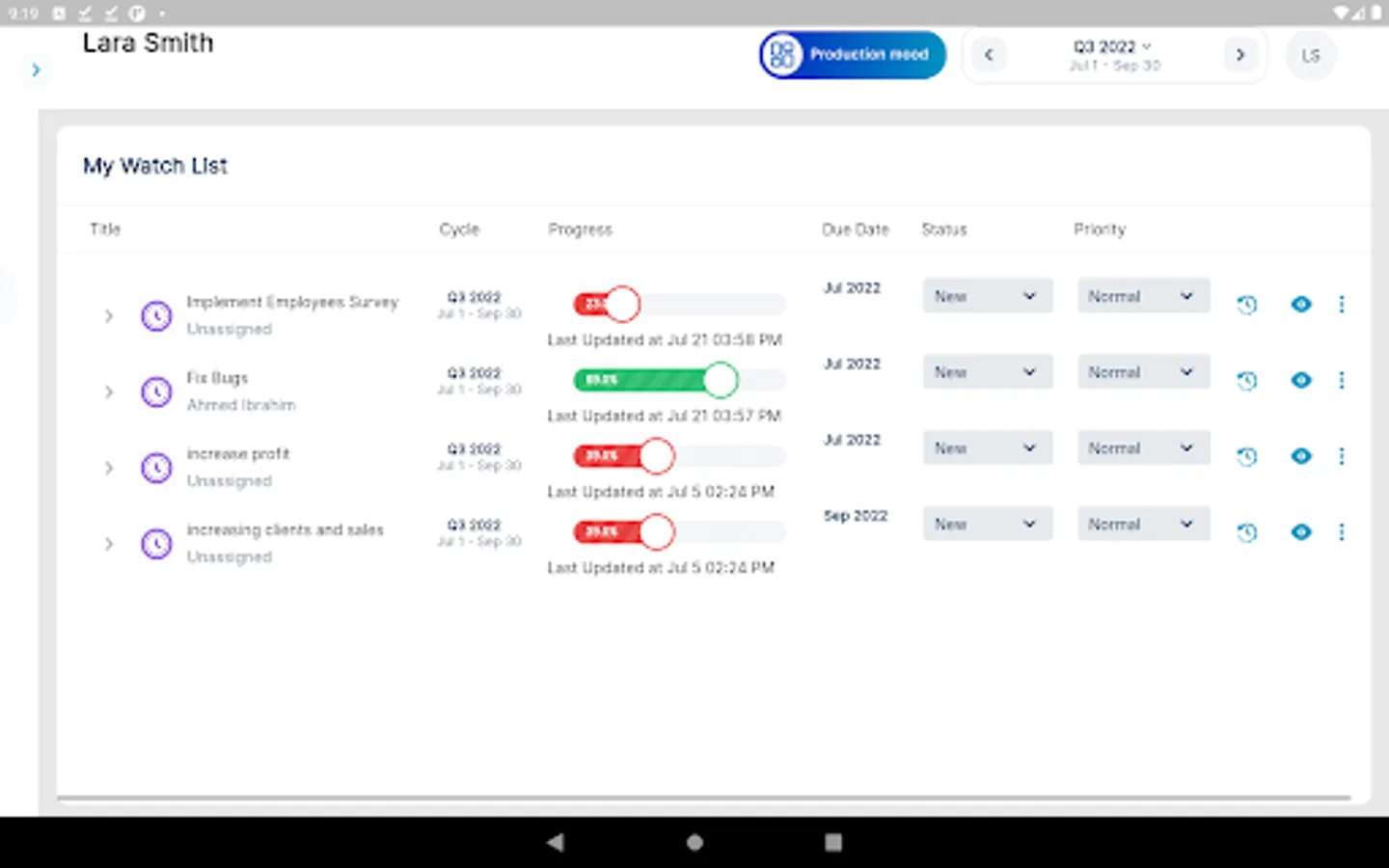The width and height of the screenshot is (1389, 868).
Task: Open the Fix Bugs objective
Action: pos(217,378)
